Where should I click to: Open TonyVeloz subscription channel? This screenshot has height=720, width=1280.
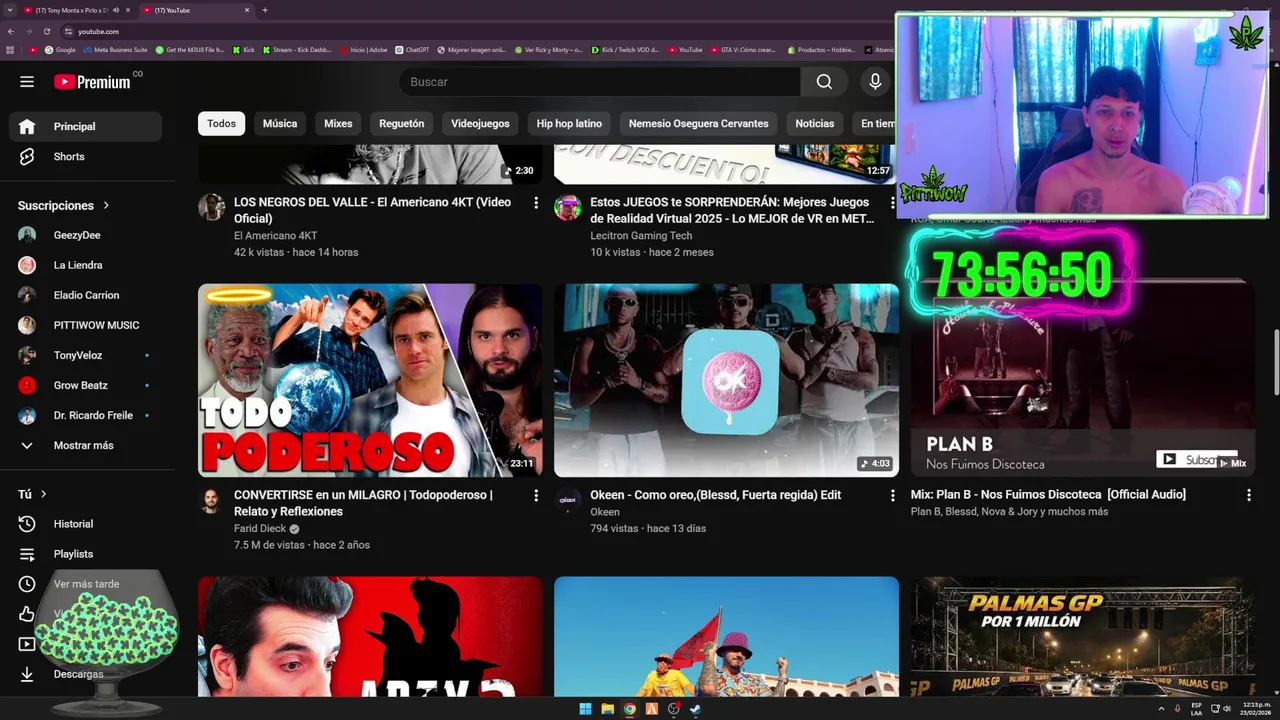coord(86,356)
